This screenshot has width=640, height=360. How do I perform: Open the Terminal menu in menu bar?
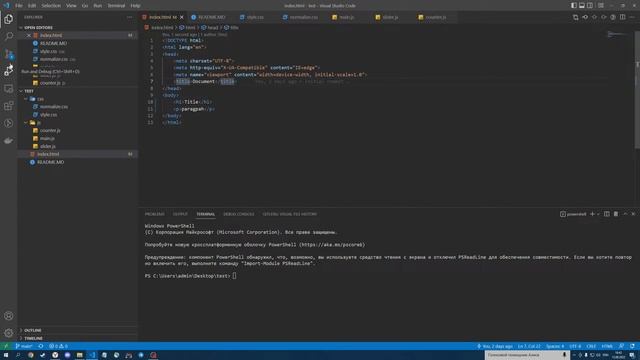pyautogui.click(x=116, y=6)
